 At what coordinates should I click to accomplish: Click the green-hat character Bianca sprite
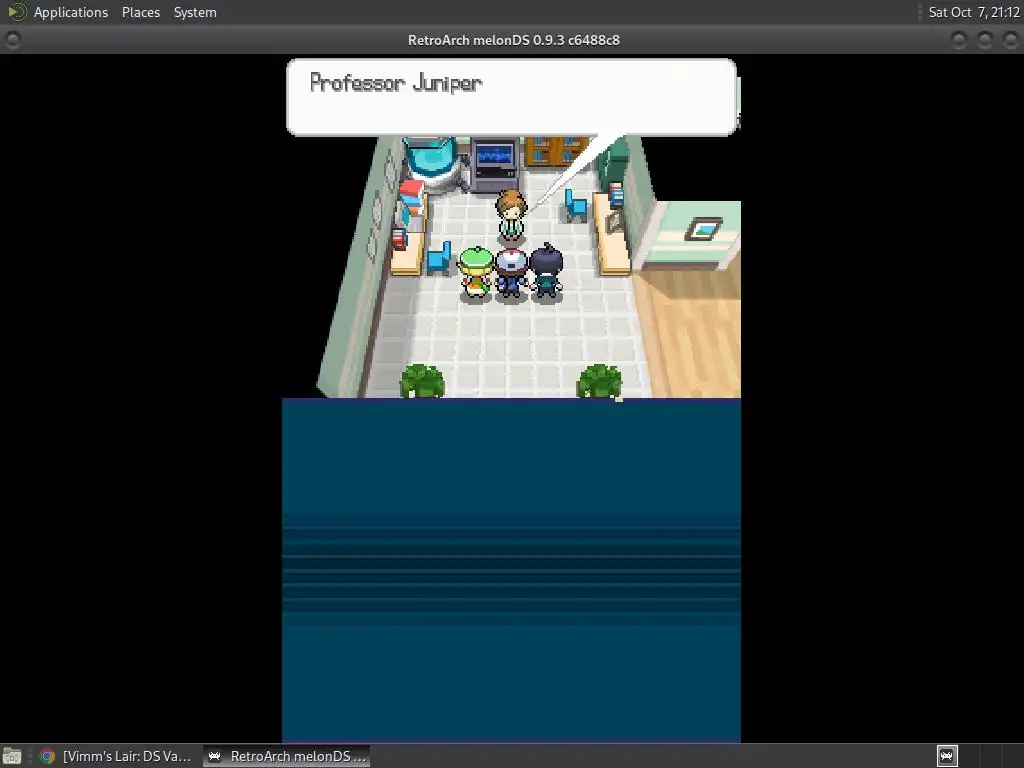coord(475,274)
